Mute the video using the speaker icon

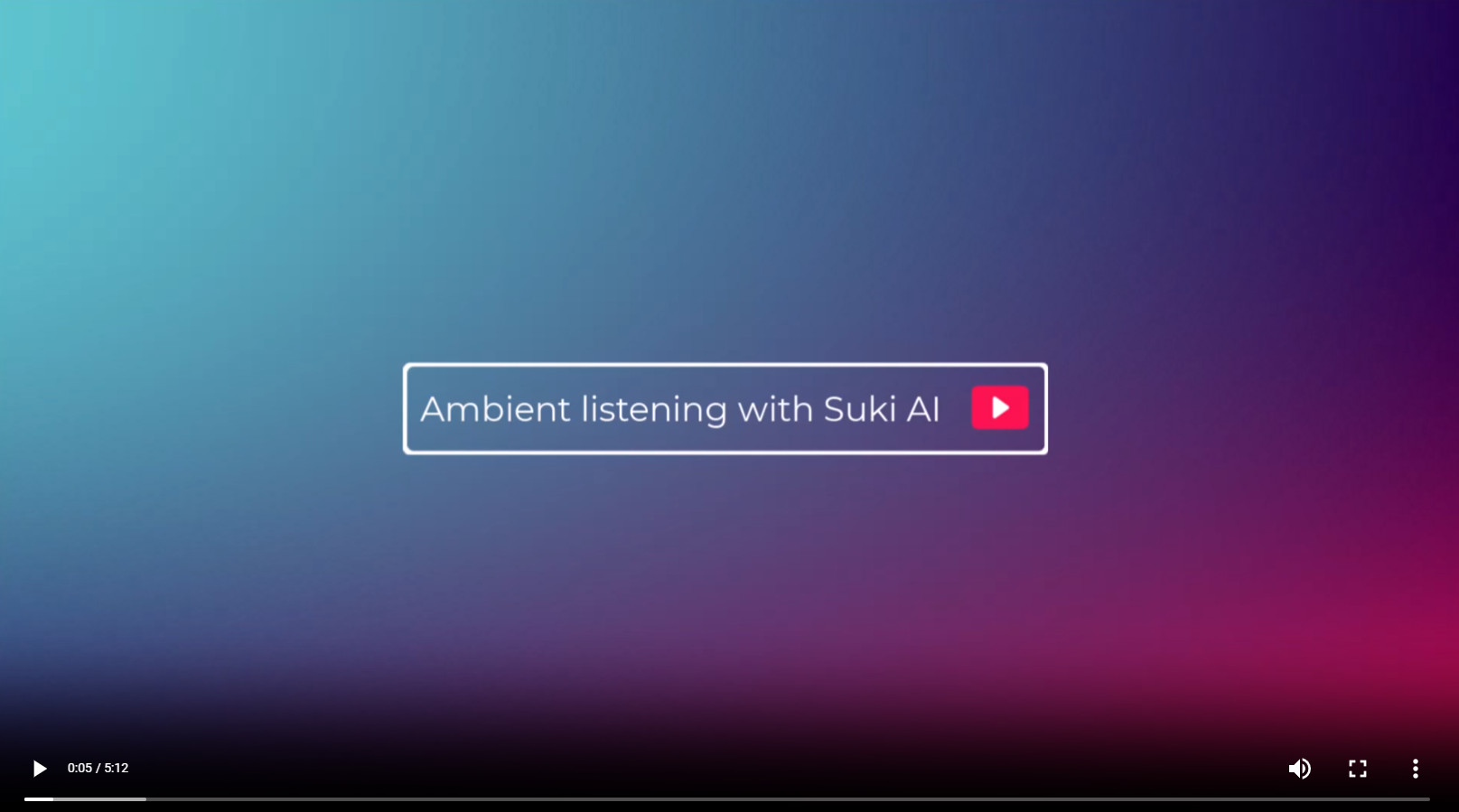coord(1299,769)
